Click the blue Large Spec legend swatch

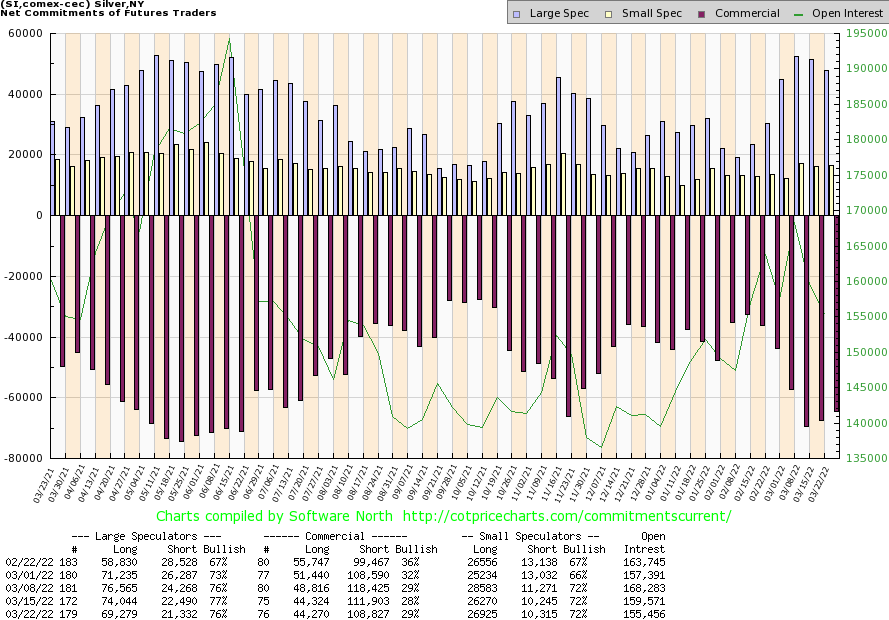pyautogui.click(x=516, y=14)
